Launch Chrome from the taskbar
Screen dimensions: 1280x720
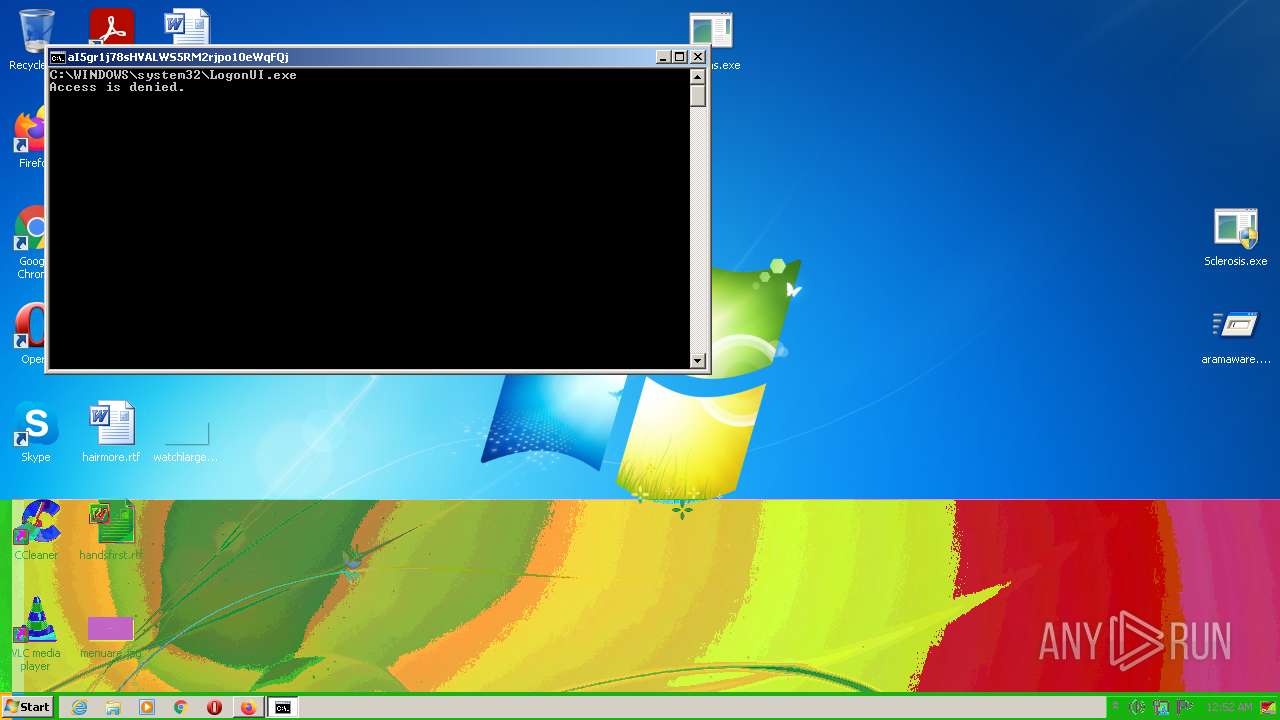coord(181,707)
